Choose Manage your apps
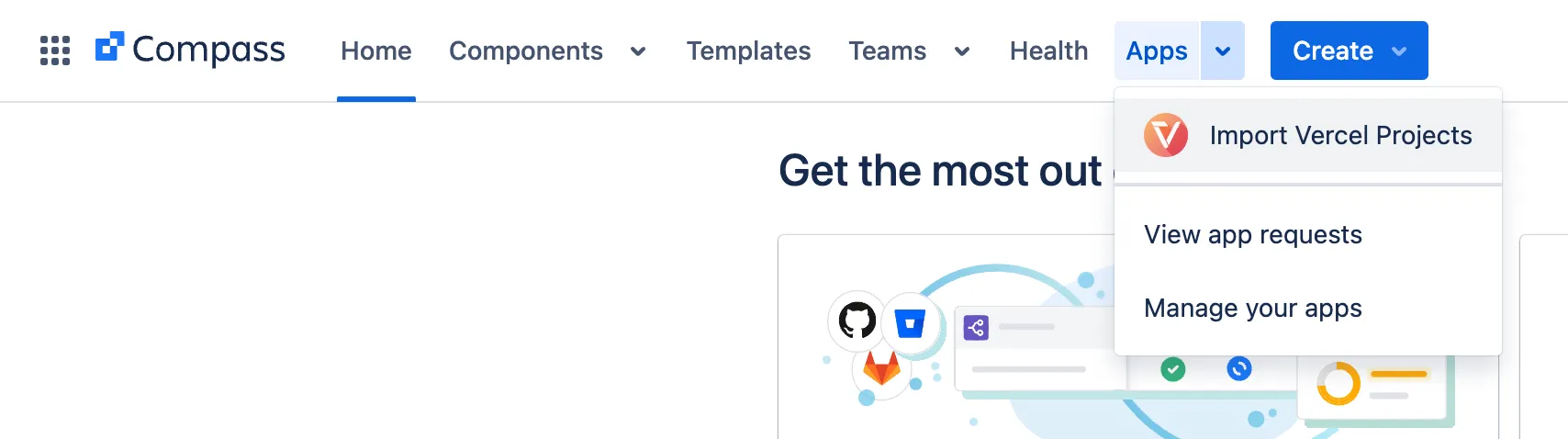The image size is (1568, 439). click(x=1252, y=309)
